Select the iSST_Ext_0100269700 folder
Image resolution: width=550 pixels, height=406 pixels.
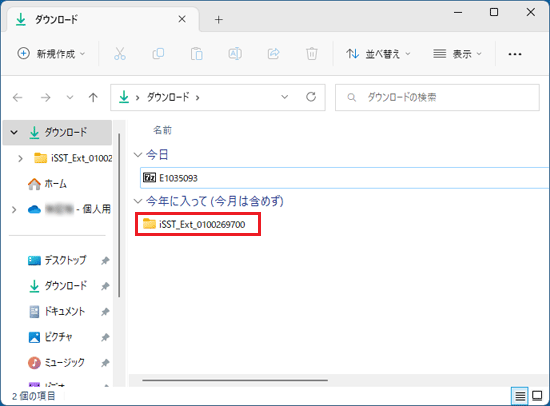(x=198, y=224)
